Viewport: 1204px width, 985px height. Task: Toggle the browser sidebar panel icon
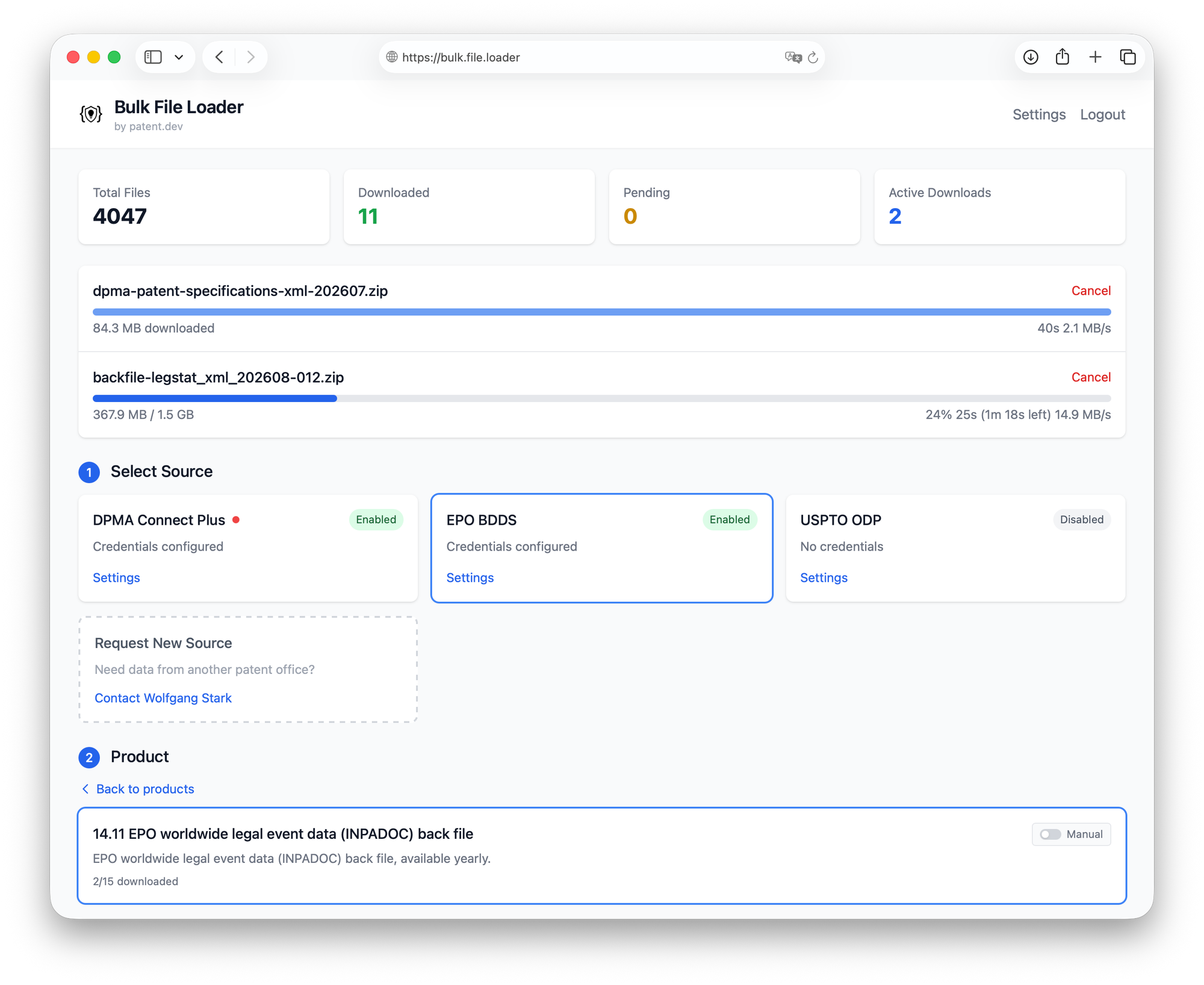click(153, 57)
